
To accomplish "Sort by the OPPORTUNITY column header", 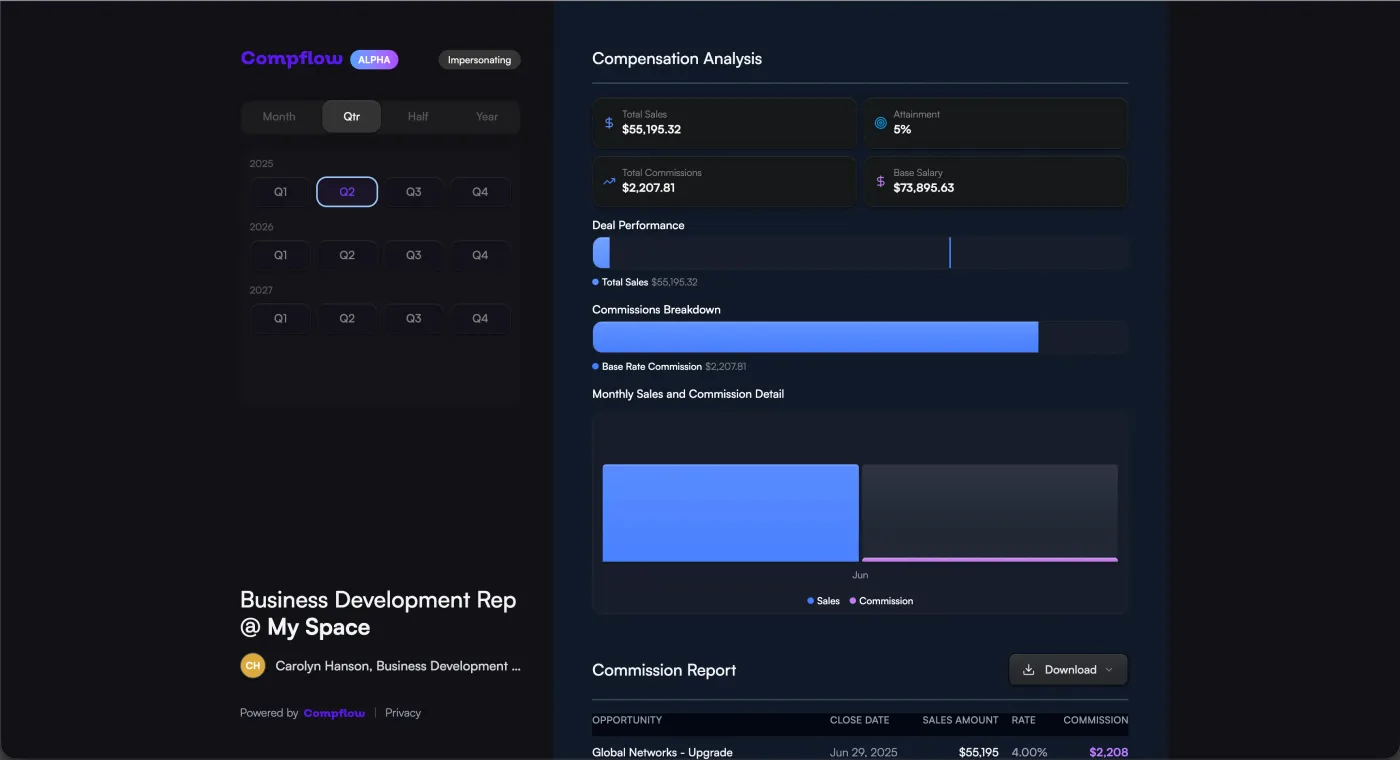I will (x=627, y=720).
